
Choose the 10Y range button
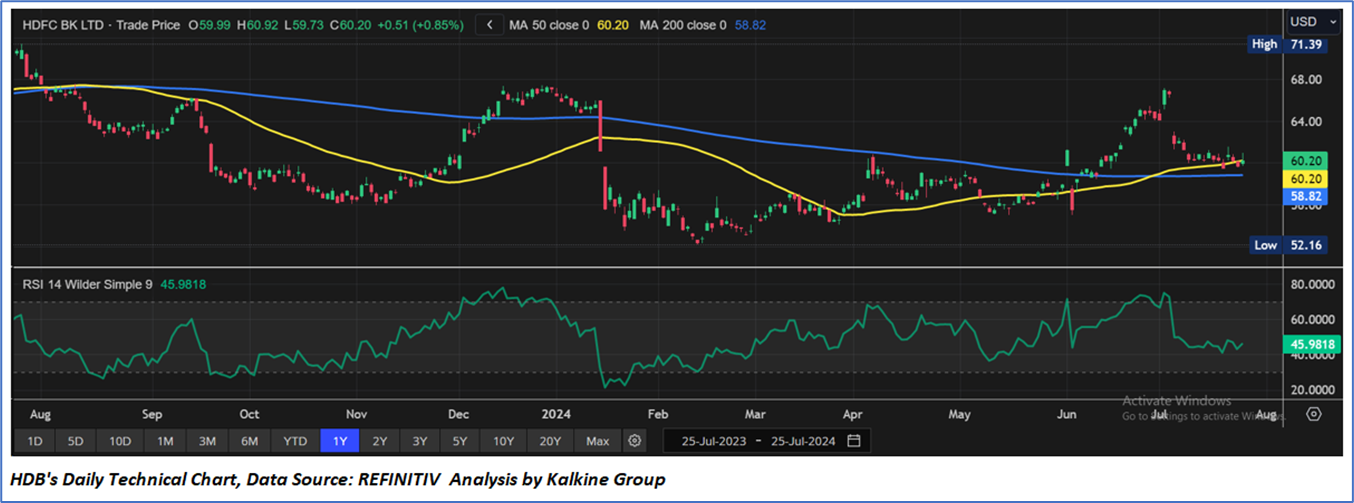503,441
